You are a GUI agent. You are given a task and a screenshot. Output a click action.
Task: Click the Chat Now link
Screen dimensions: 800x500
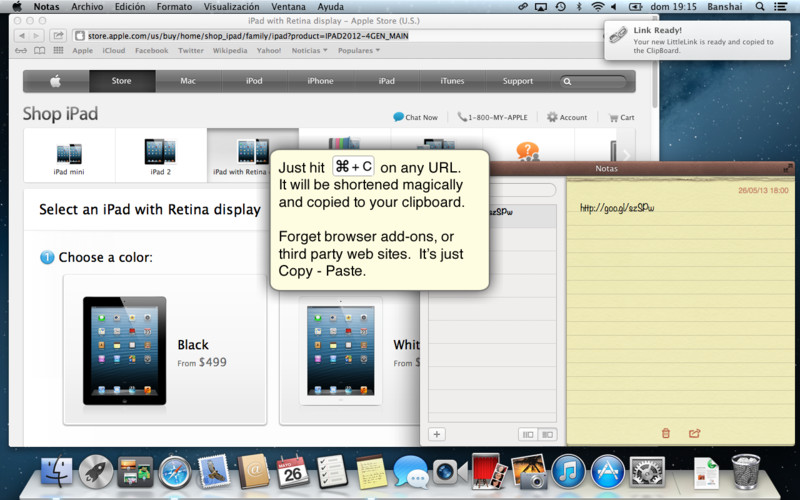(x=415, y=117)
